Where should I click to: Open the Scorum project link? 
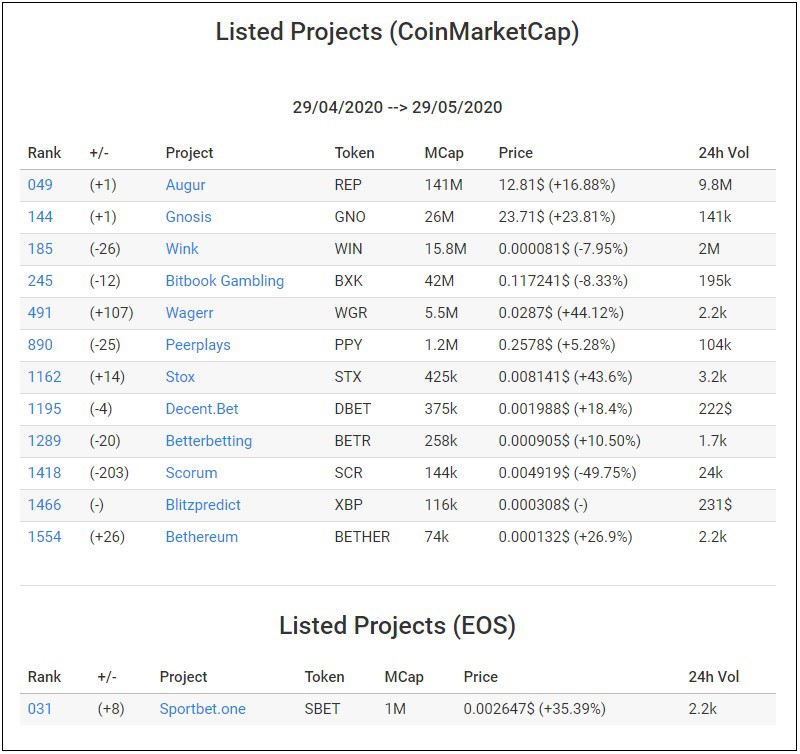(191, 473)
